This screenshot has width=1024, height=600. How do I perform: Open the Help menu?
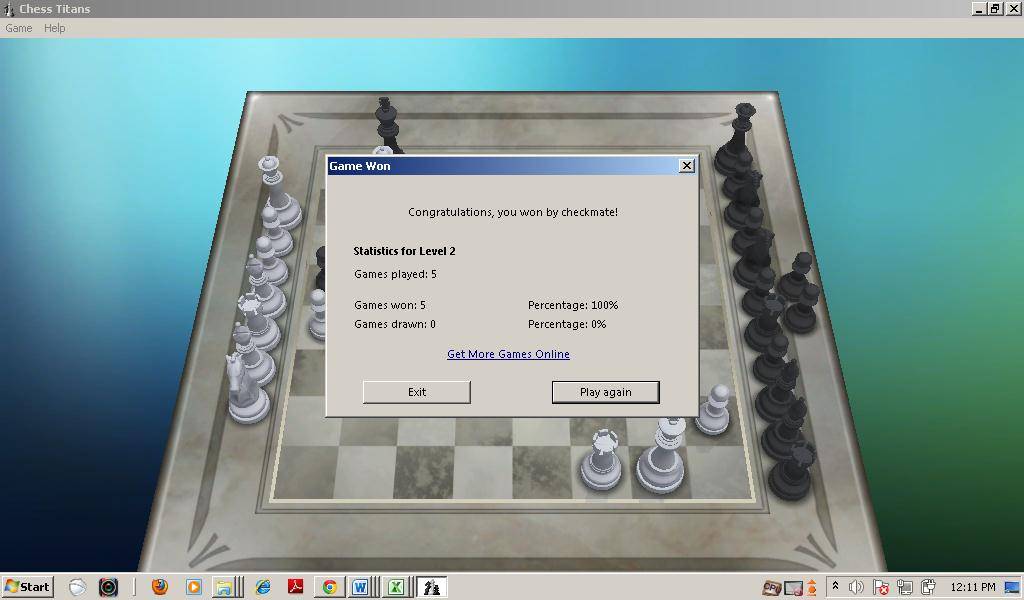pos(54,28)
